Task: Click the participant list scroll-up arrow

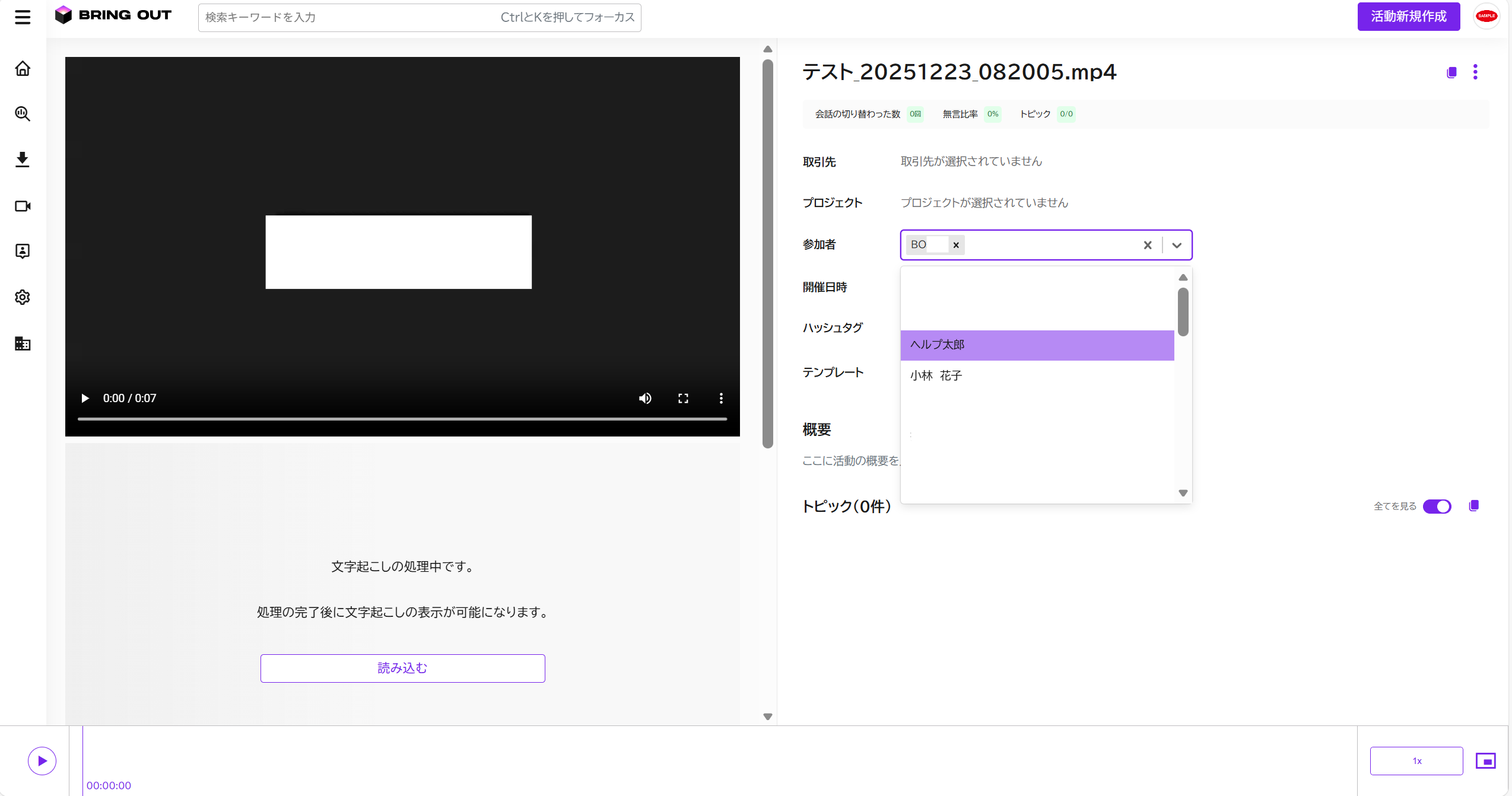Action: click(1183, 278)
